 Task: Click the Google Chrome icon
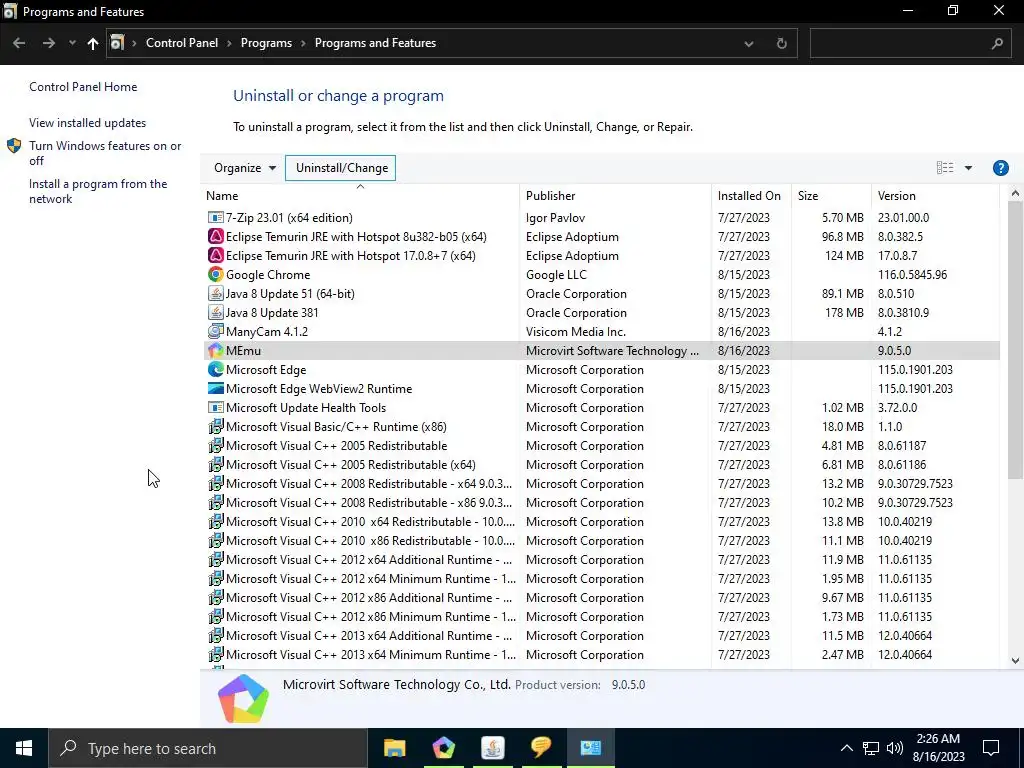click(216, 274)
